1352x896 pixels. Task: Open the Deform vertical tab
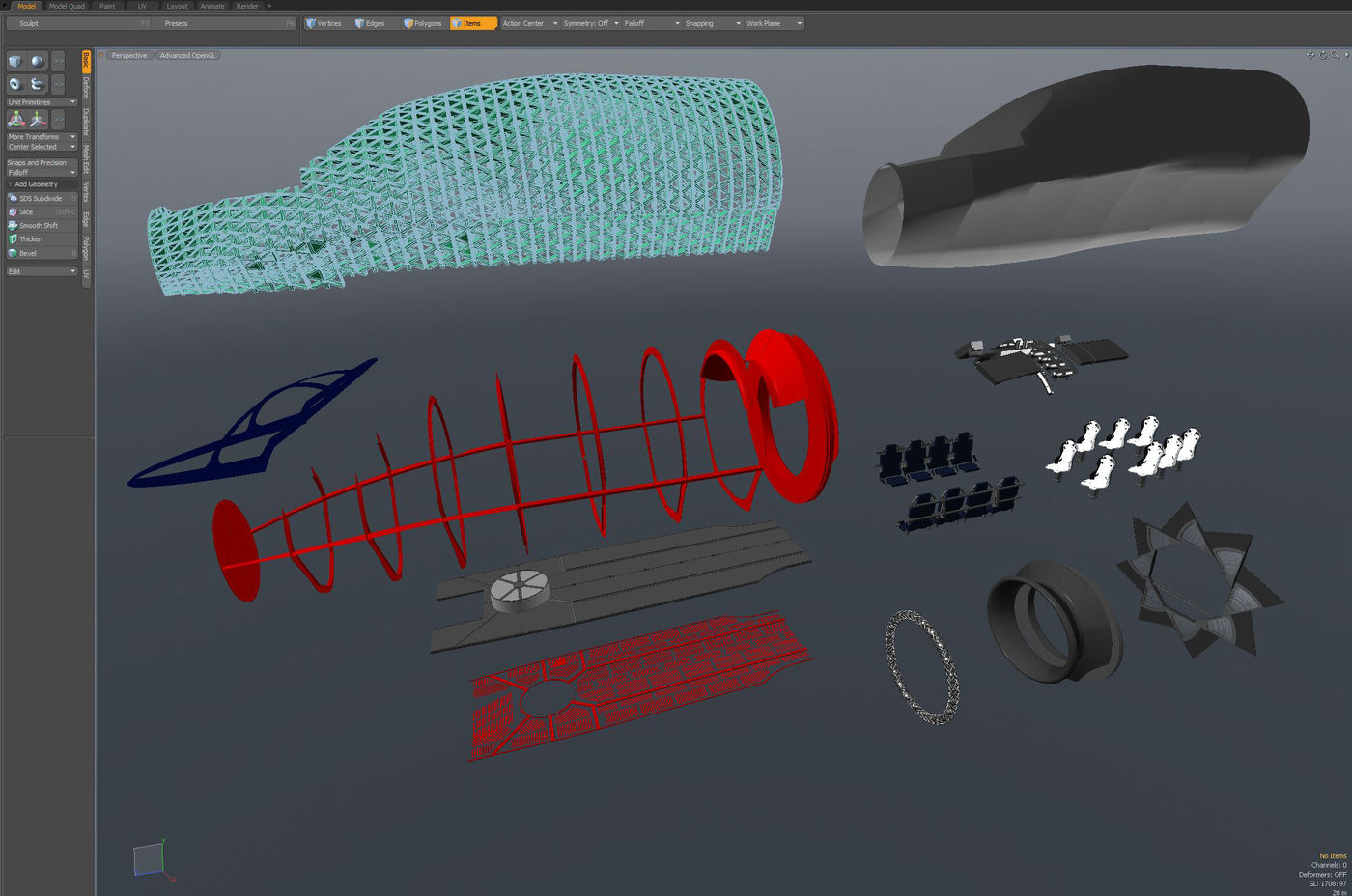click(86, 88)
